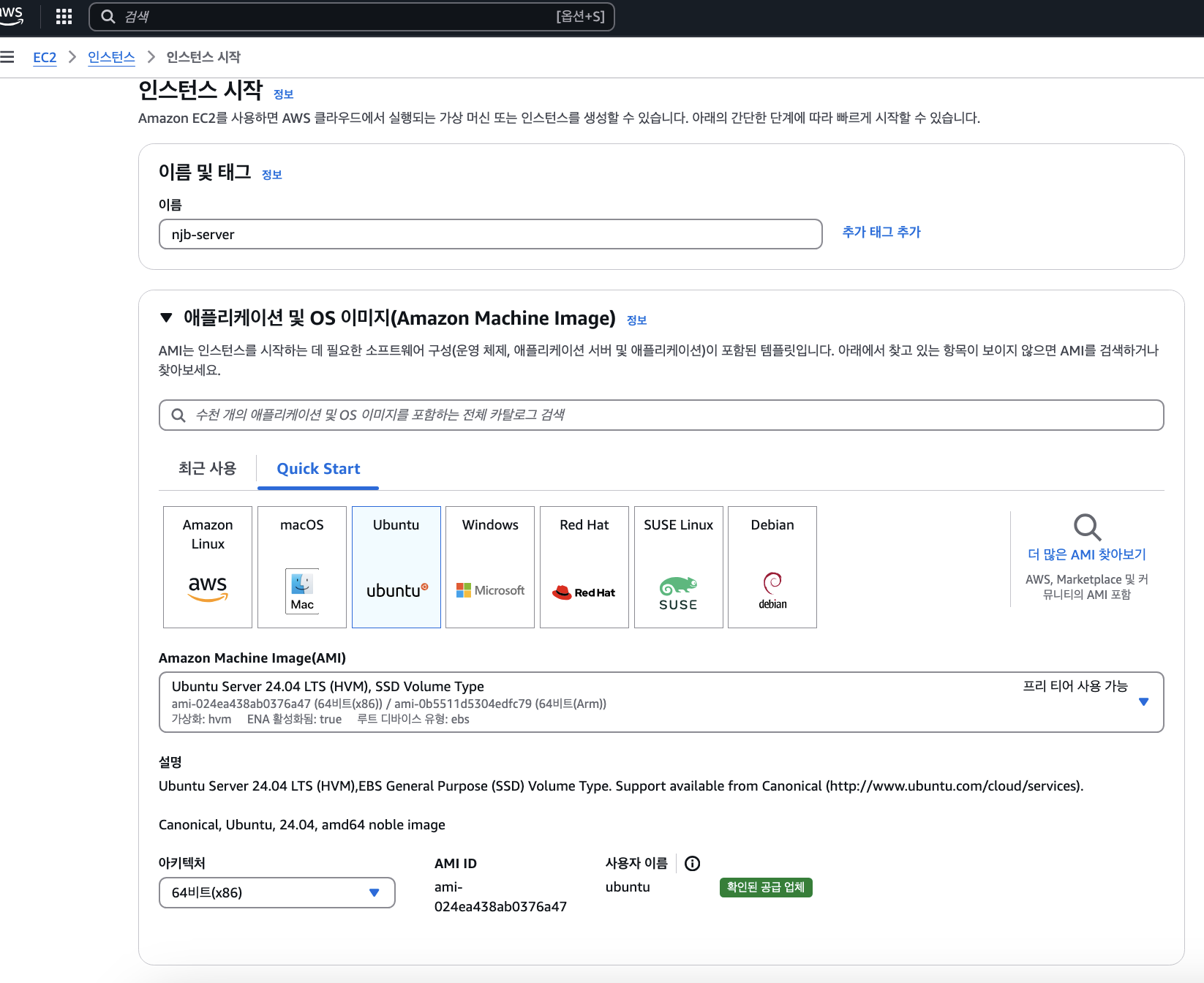Click 정보 link beside Amazon Machine Image heading
This screenshot has width=1204, height=983.
(636, 320)
